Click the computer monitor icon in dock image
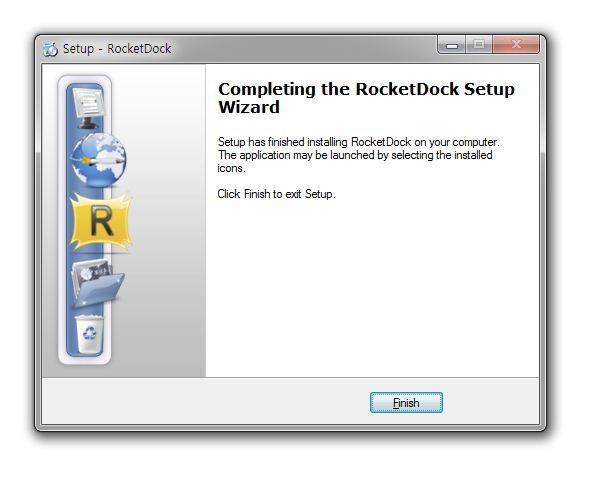The width and height of the screenshot is (615, 486). (x=89, y=107)
